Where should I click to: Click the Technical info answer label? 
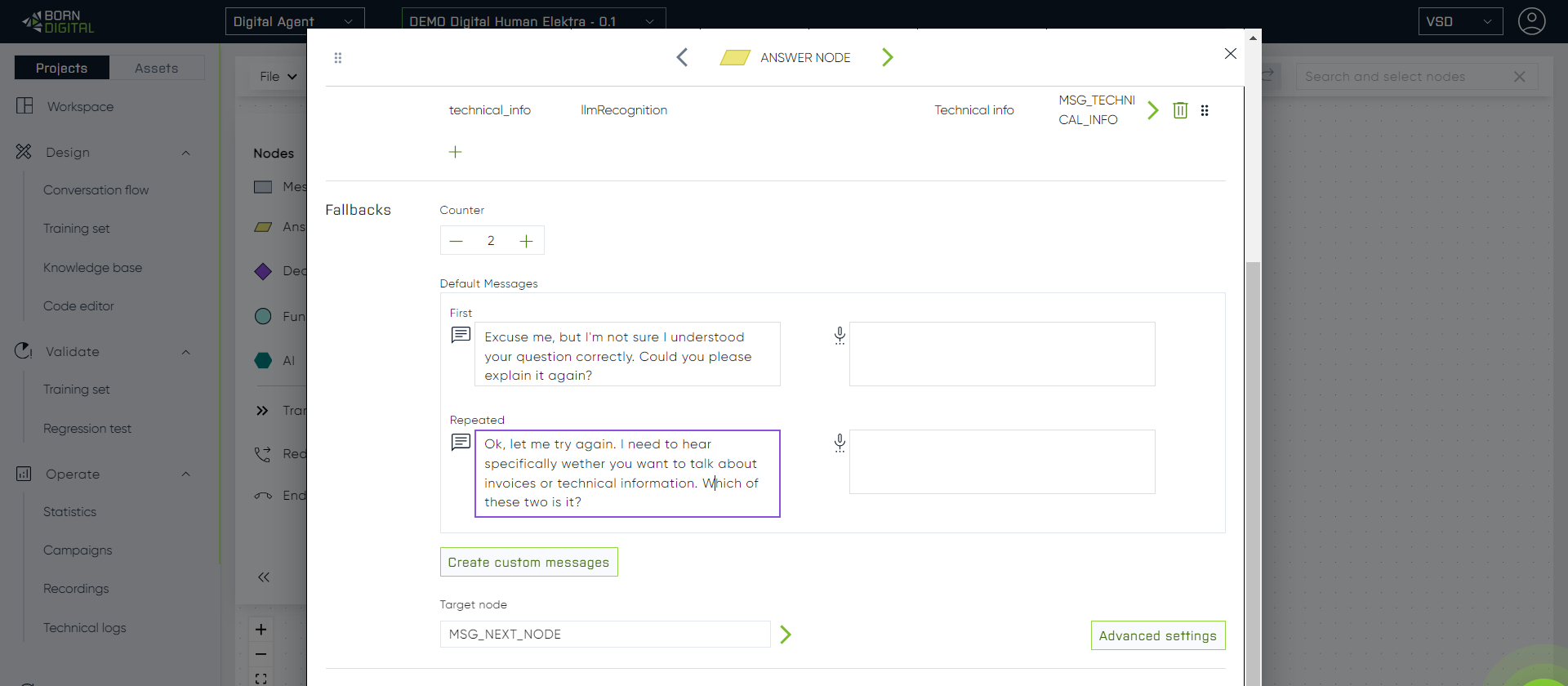tap(974, 110)
